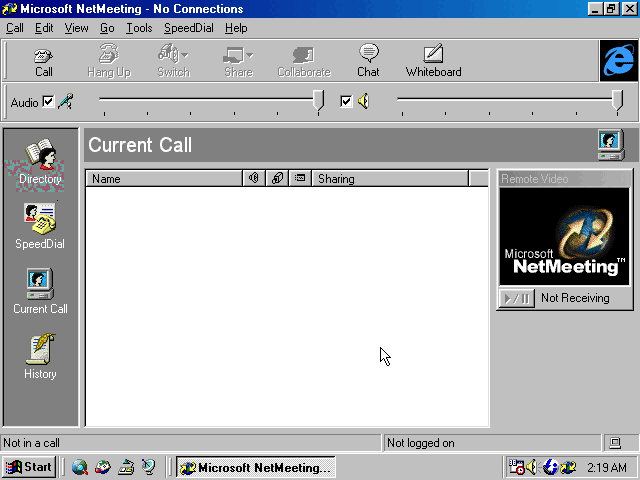Open the Chat window
Screen dimensions: 640x480
(369, 61)
